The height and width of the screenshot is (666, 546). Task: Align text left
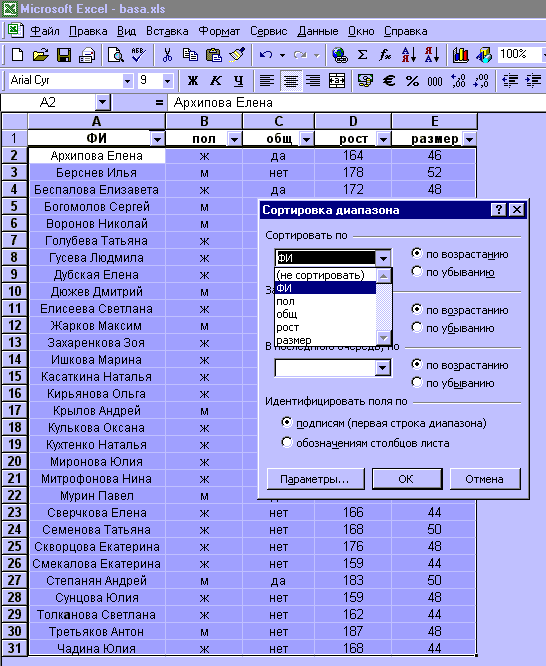267,80
